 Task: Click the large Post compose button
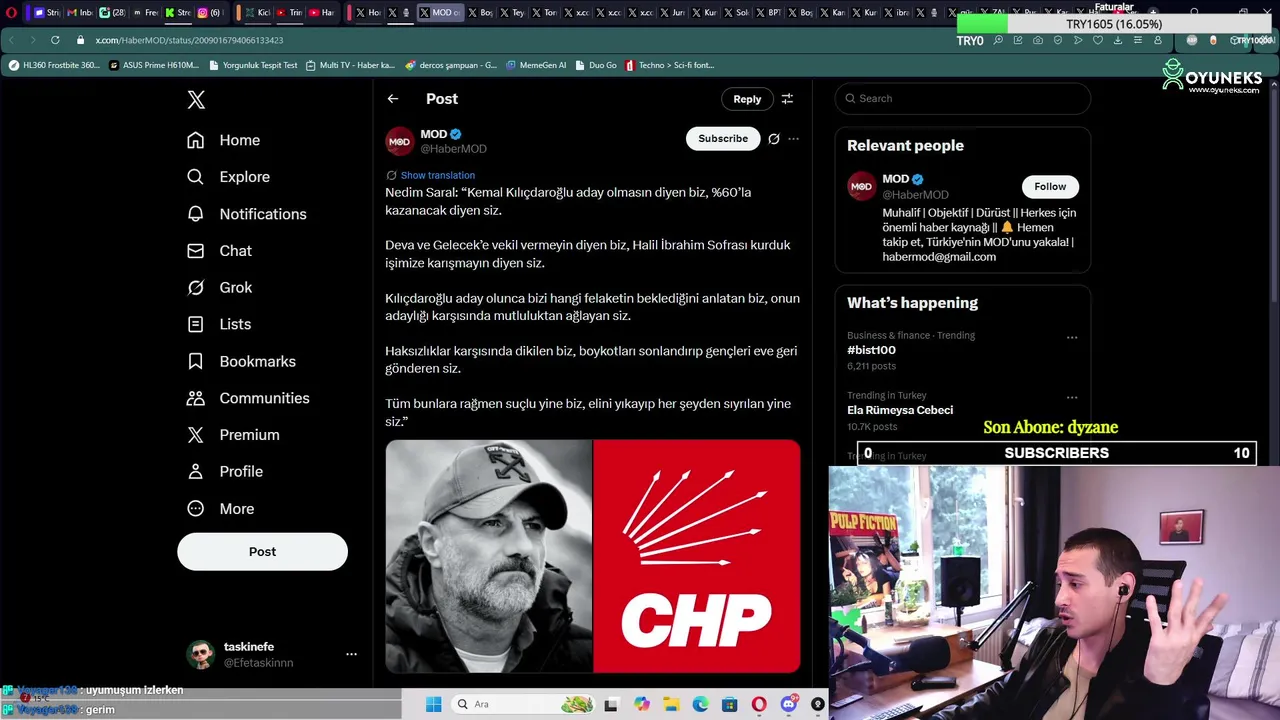coord(262,552)
